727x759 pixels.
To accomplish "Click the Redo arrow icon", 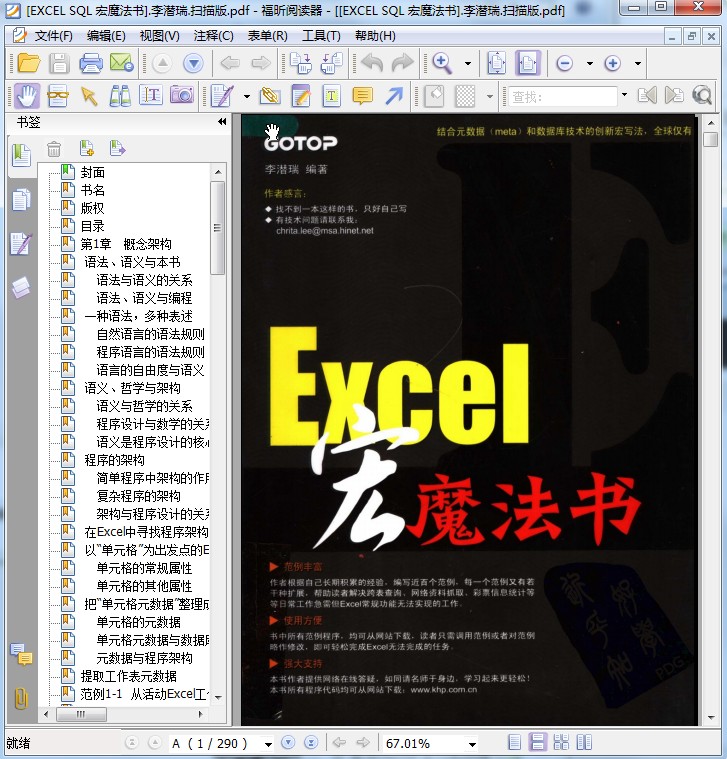I will 403,63.
